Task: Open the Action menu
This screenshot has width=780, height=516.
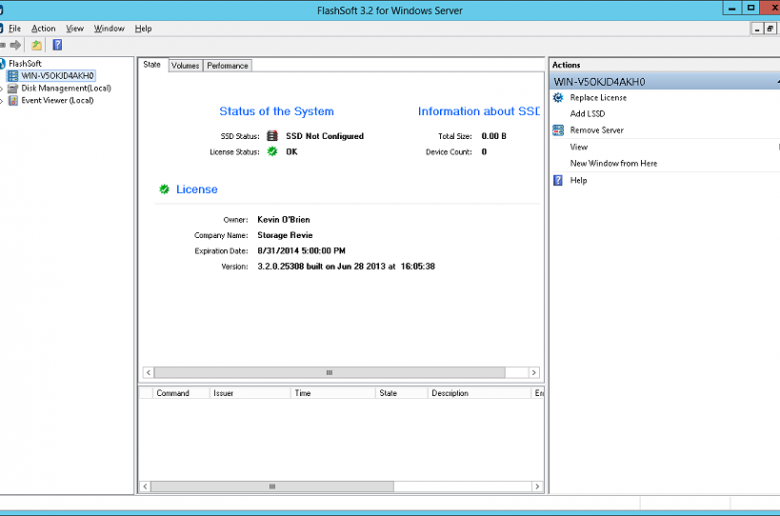Action: click(43, 29)
